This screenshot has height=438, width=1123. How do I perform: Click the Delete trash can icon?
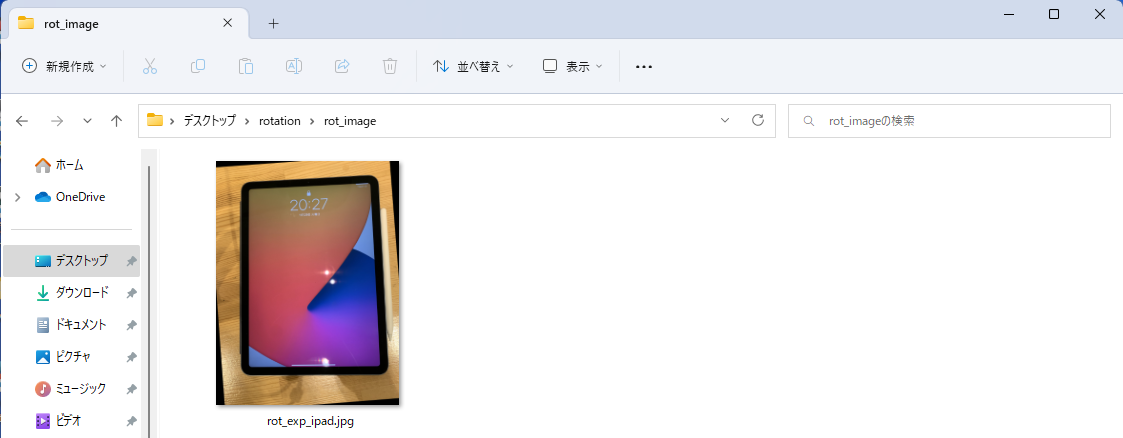pyautogui.click(x=390, y=67)
